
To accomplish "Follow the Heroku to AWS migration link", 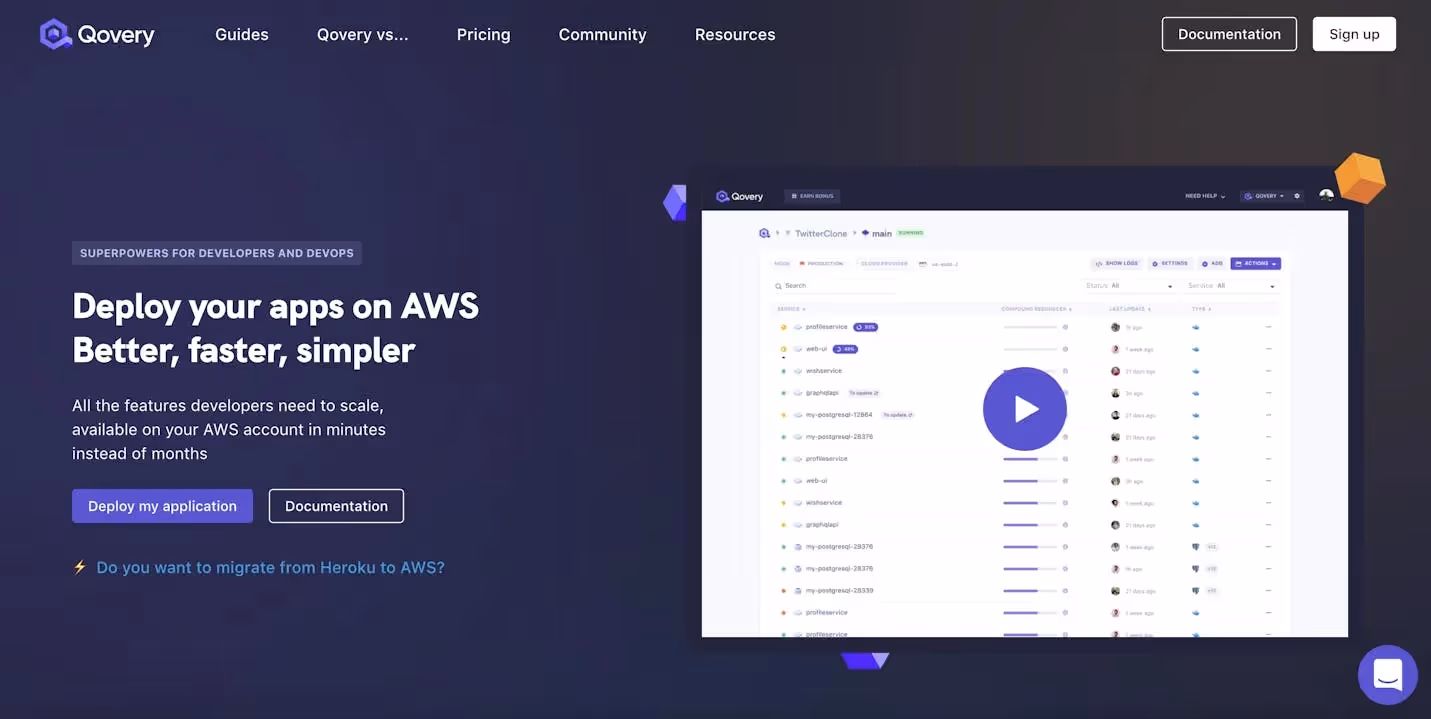I will pyautogui.click(x=270, y=567).
